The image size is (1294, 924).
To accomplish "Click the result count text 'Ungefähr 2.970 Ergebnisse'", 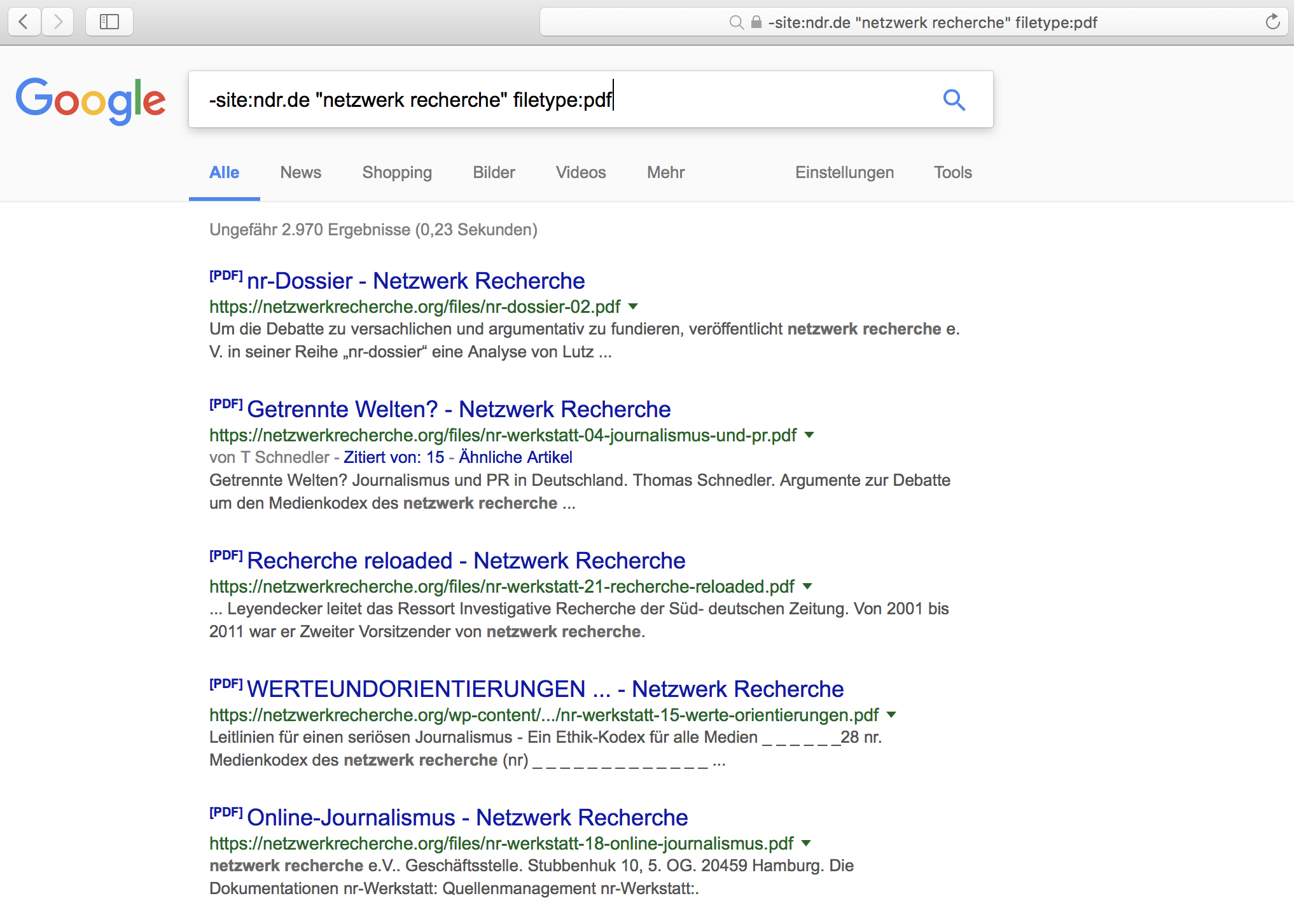I will [310, 230].
